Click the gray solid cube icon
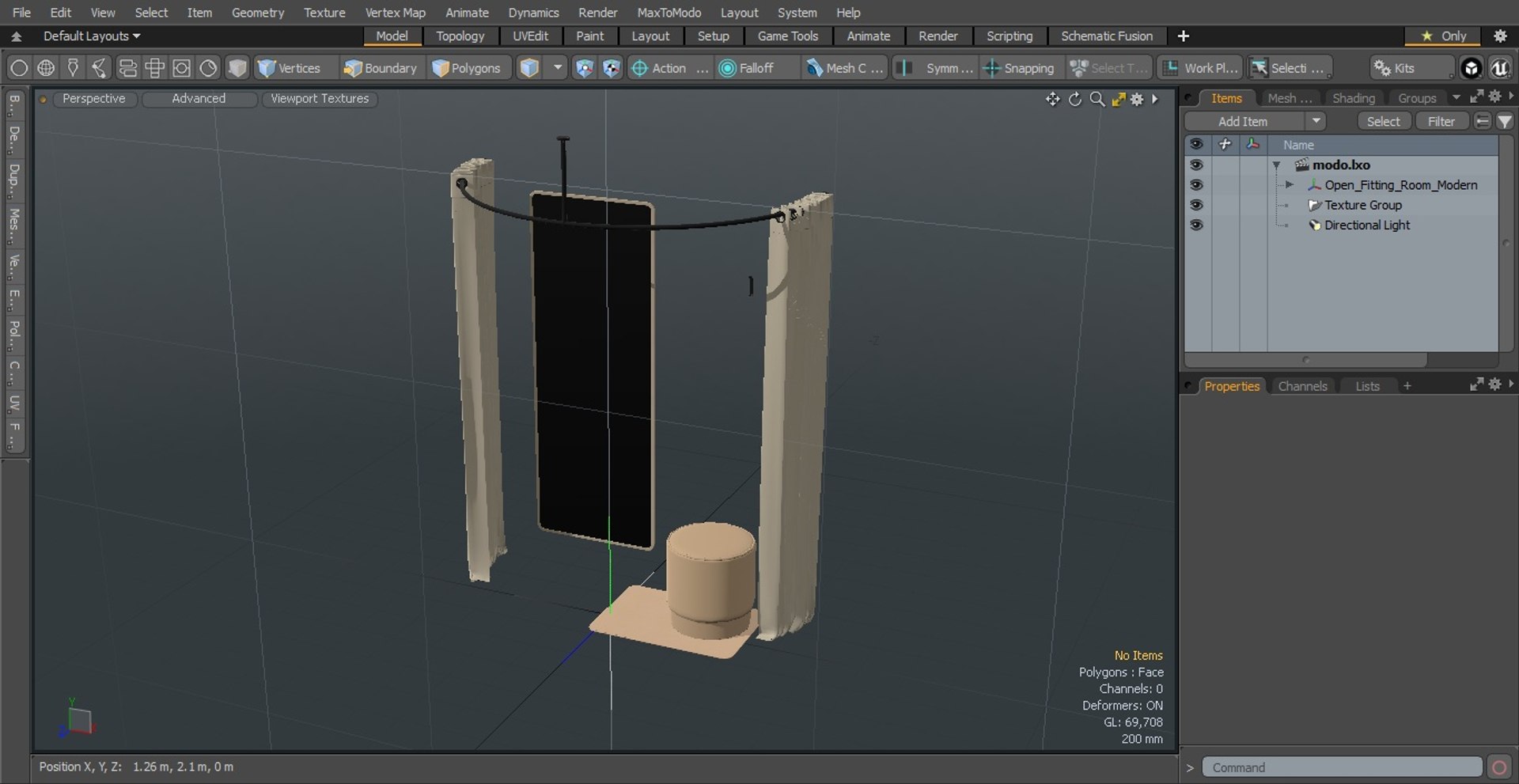The height and width of the screenshot is (784, 1519). 237,68
